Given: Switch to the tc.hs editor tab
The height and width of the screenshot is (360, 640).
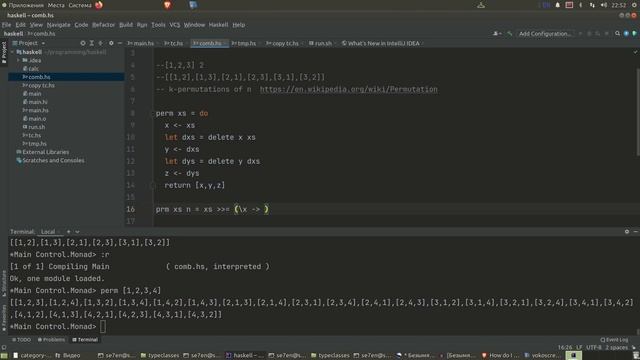Looking at the screenshot, I should pyautogui.click(x=174, y=43).
